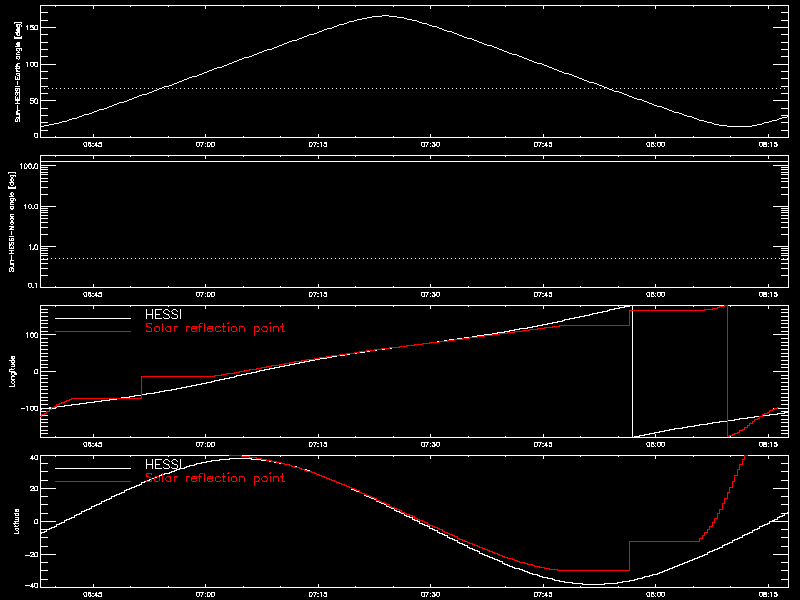Click HESSI legend label in Latitude panel
800x600 pixels.
point(163,464)
